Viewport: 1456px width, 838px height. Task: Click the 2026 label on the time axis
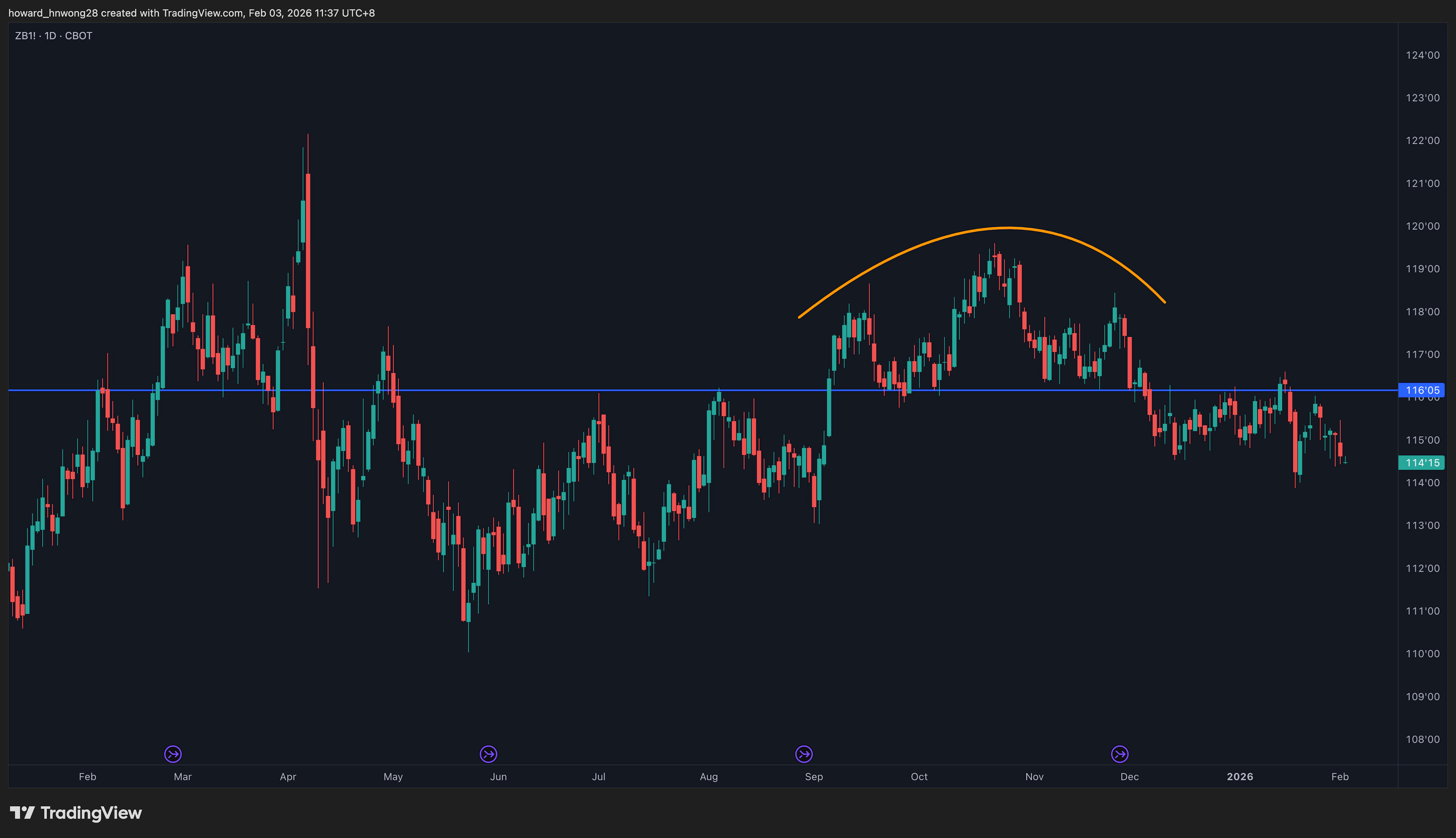[1240, 777]
